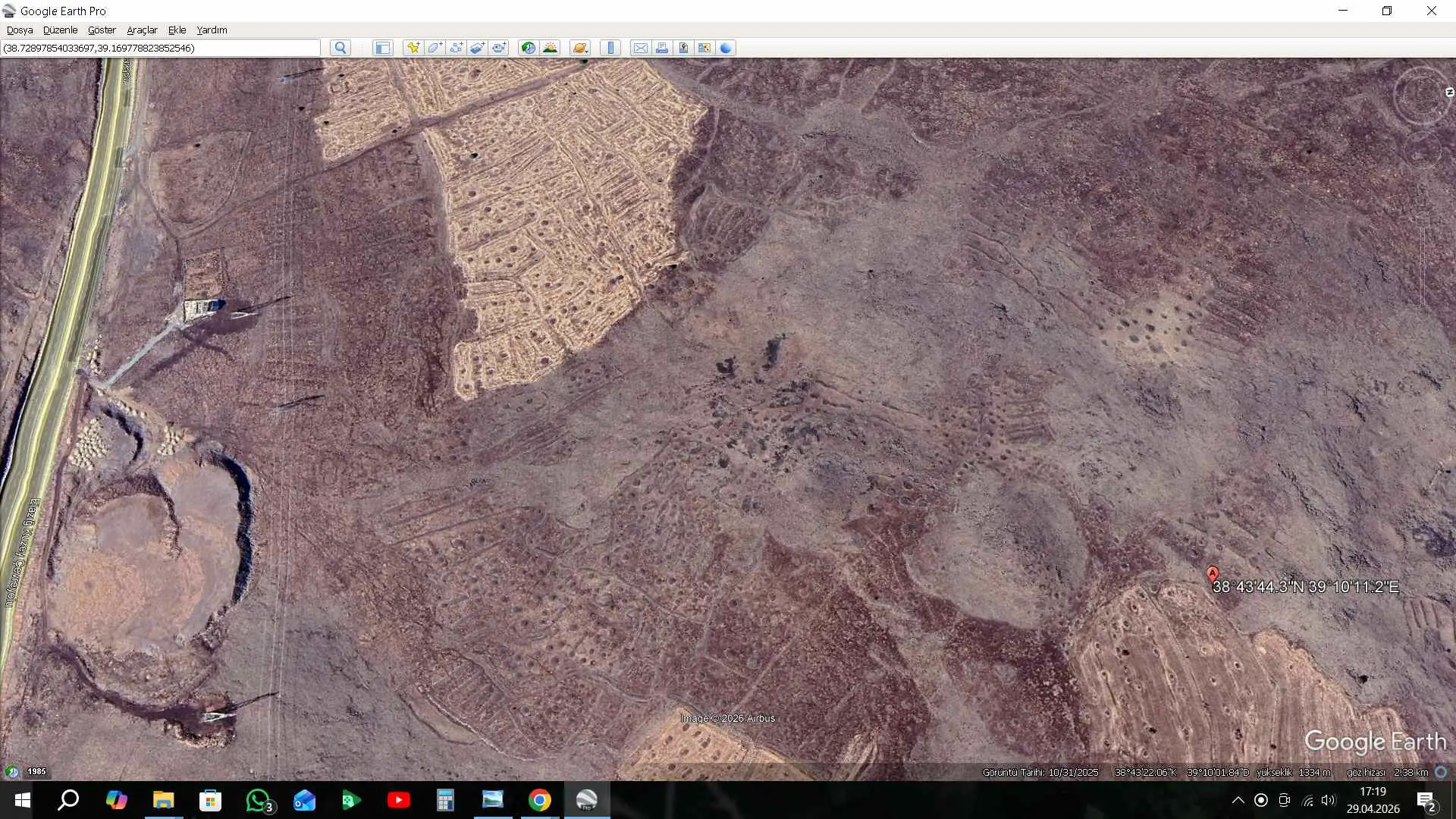Click the coordinates search input field
The image size is (1456, 819).
click(x=161, y=48)
